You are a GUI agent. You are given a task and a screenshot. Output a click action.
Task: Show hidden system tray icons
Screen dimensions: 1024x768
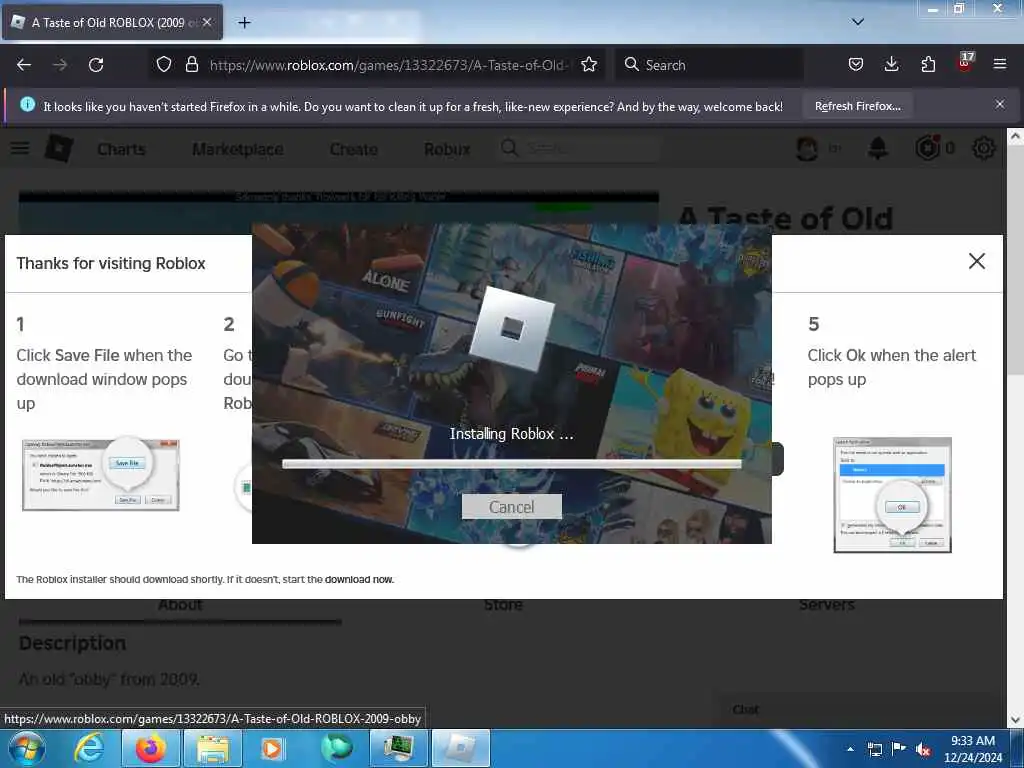850,749
